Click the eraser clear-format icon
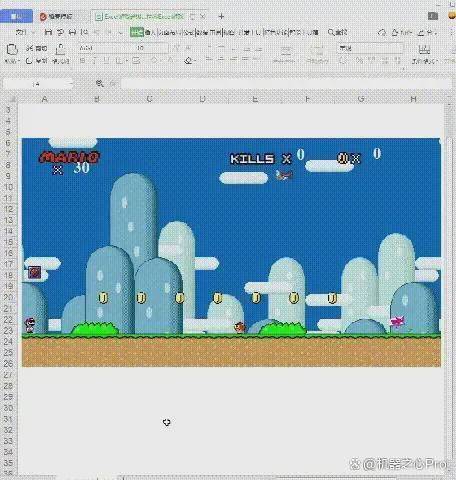 (189, 61)
